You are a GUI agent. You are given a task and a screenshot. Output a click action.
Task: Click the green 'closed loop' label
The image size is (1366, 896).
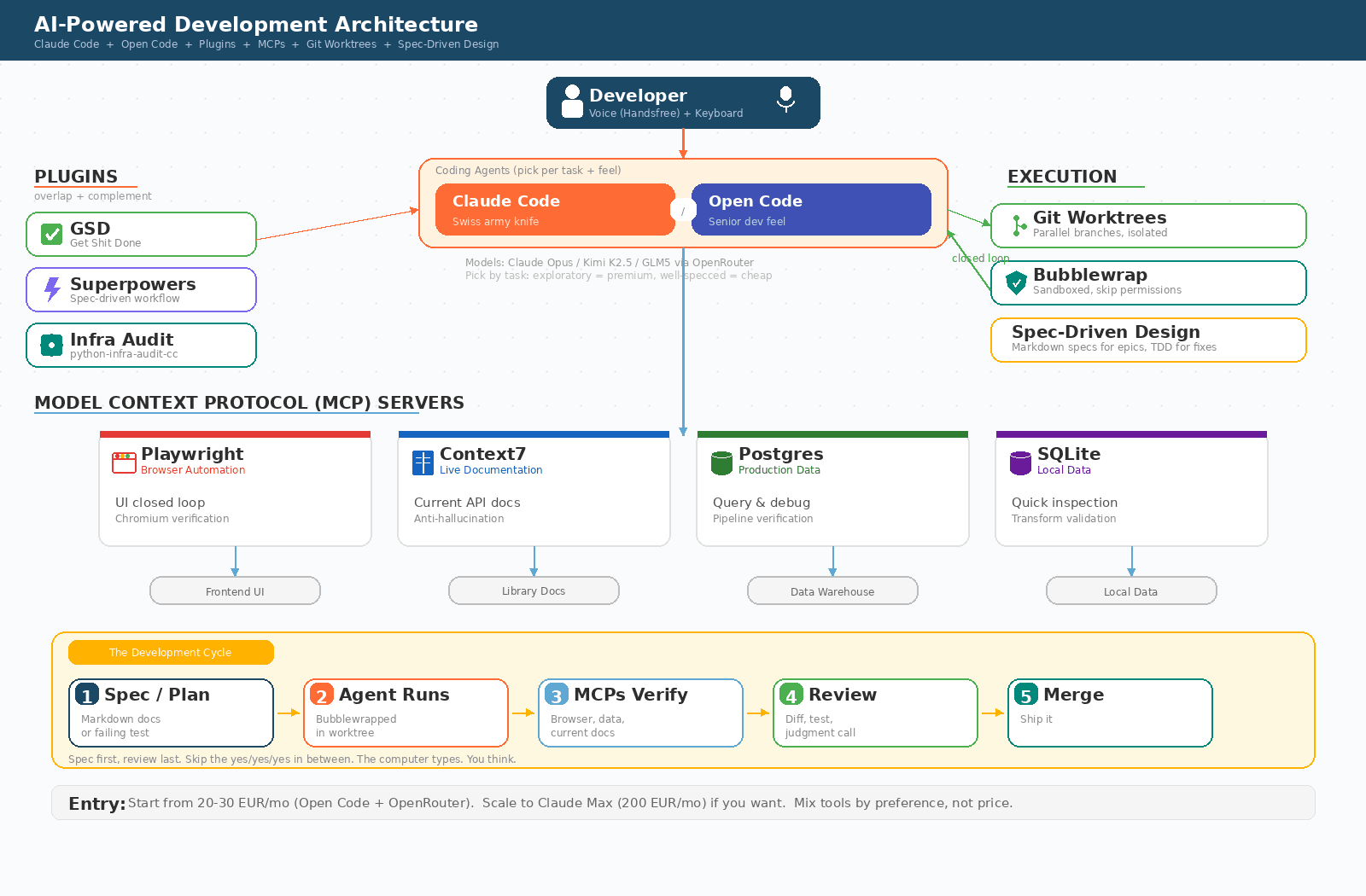[980, 258]
